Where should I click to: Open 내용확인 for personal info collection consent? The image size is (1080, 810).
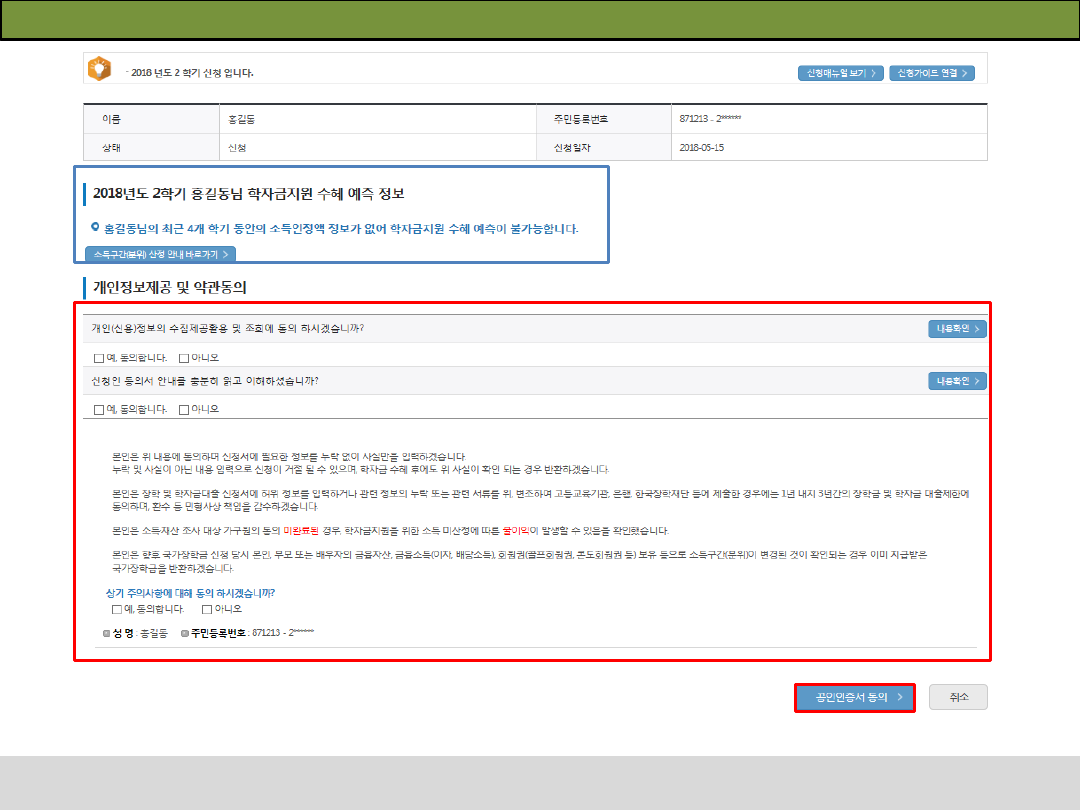pyautogui.click(x=957, y=329)
